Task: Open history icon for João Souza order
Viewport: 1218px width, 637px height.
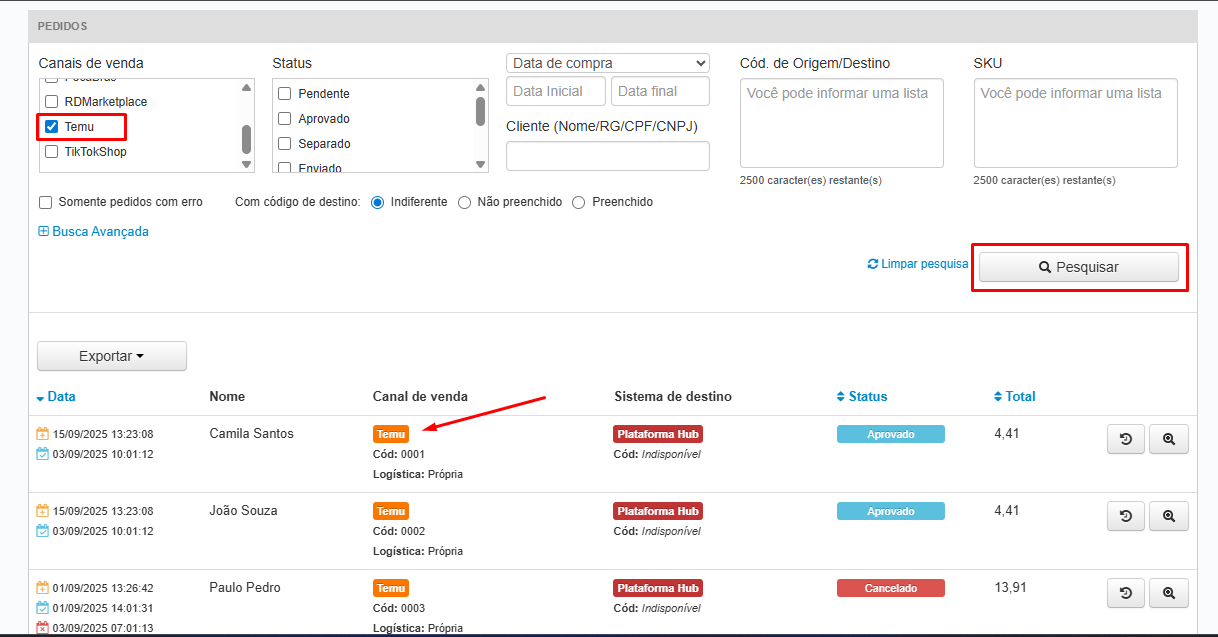Action: point(1125,516)
